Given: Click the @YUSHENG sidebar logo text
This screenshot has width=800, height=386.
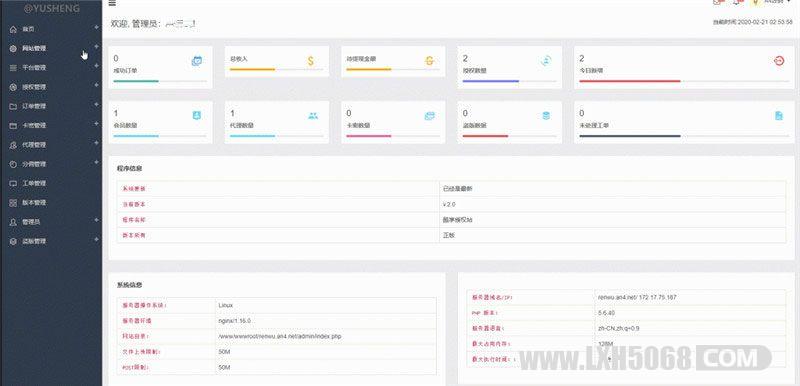Looking at the screenshot, I should pyautogui.click(x=52, y=9).
